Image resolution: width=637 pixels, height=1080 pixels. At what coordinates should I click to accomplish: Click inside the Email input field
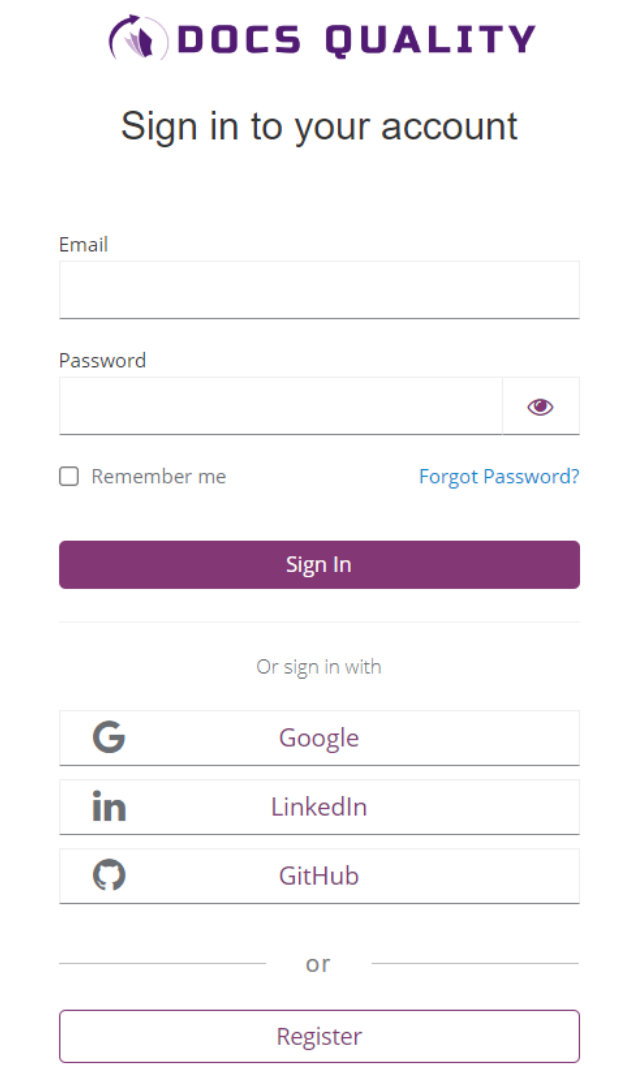click(x=318, y=289)
